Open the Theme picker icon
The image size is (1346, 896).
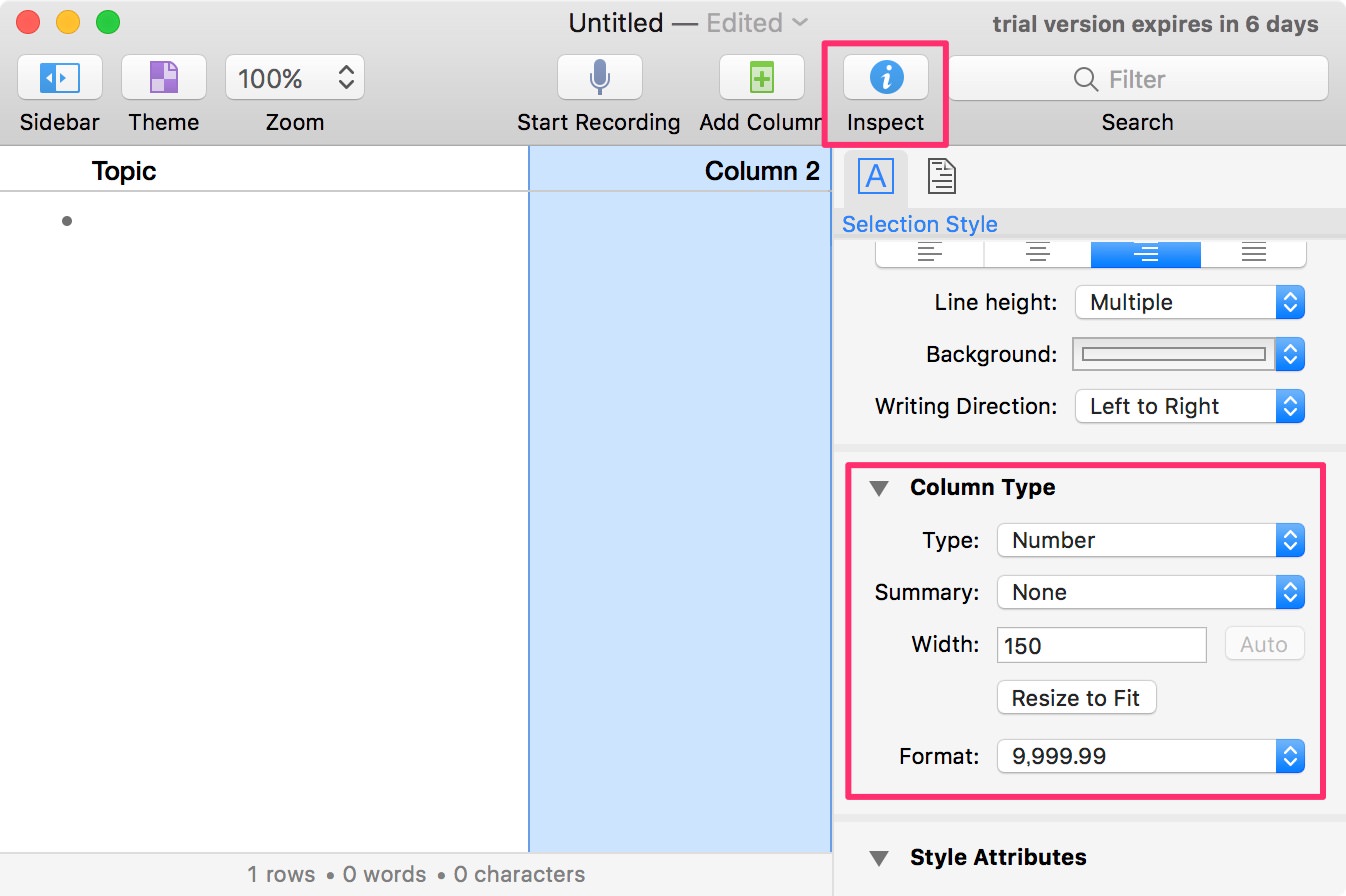pos(163,78)
